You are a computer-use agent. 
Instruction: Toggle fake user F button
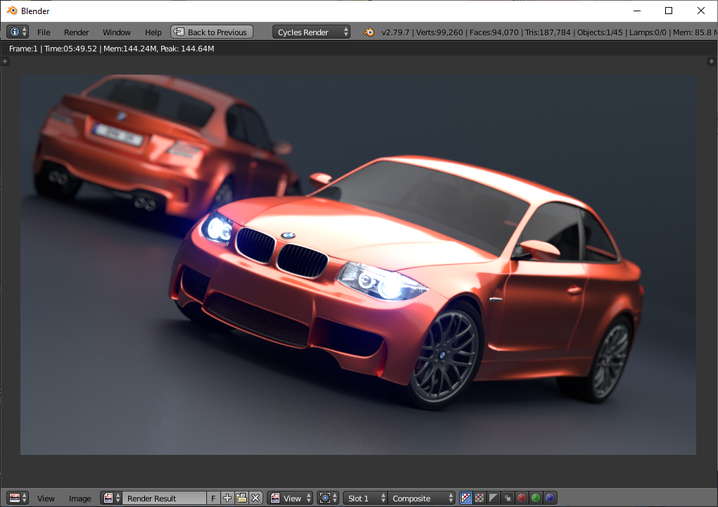(213, 498)
